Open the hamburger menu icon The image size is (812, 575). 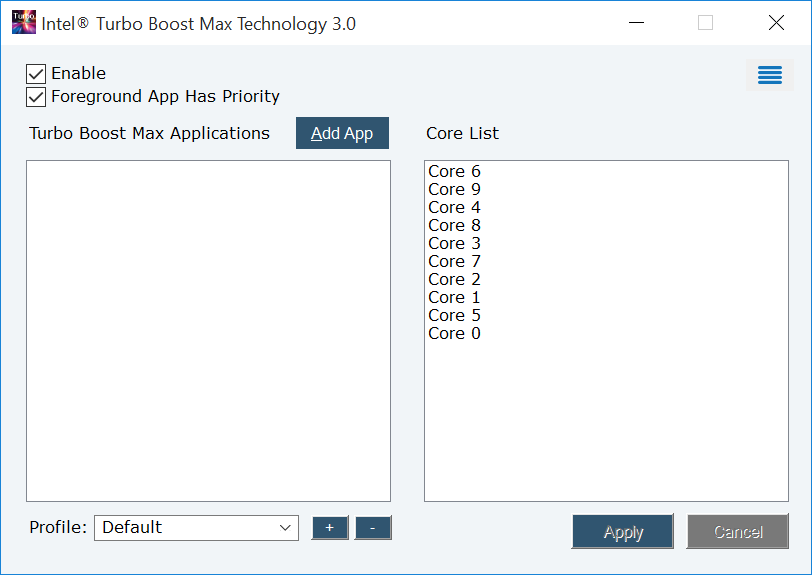[770, 75]
